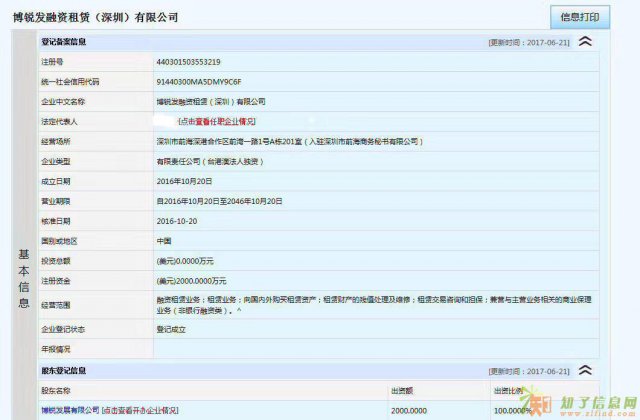Click the 企业登记状态 value 登记成立
This screenshot has width=640, height=420.
pyautogui.click(x=173, y=327)
